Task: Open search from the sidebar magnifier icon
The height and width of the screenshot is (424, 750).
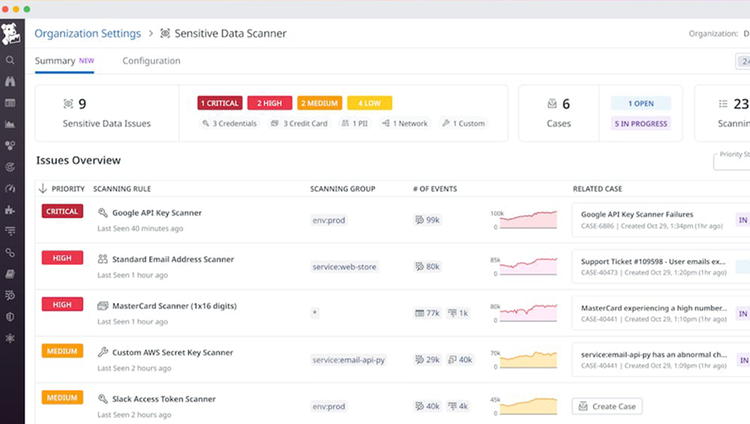Action: 10,60
